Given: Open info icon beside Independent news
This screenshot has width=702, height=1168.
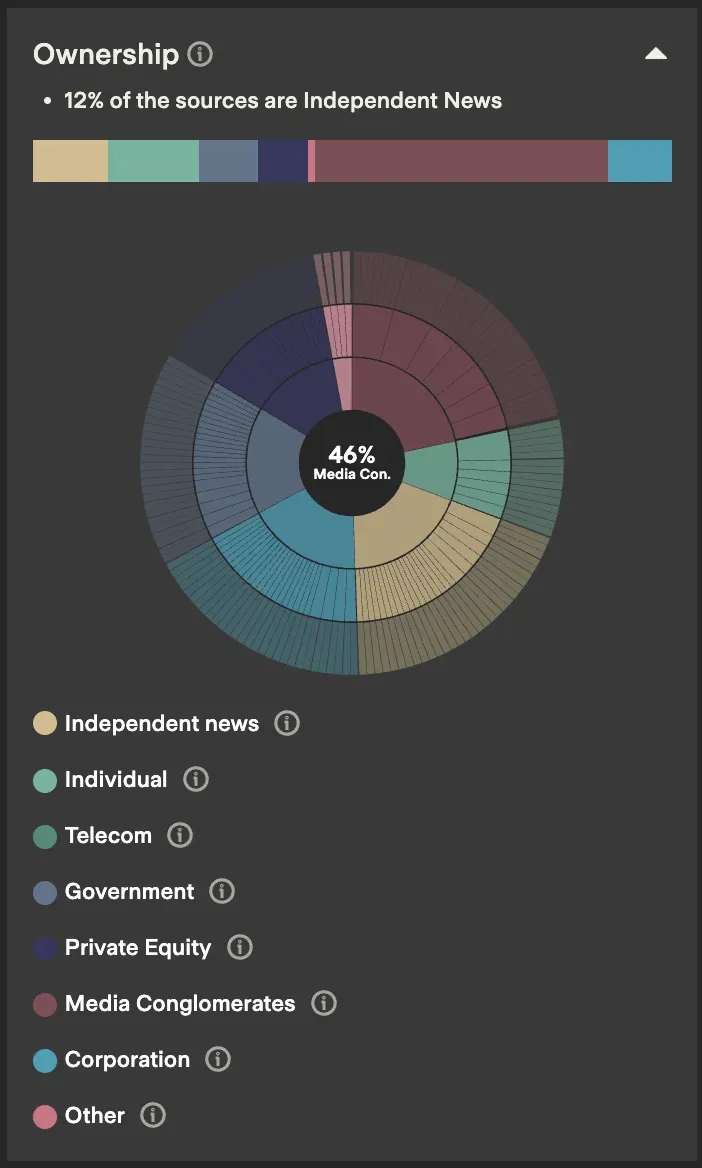Looking at the screenshot, I should (x=287, y=723).
